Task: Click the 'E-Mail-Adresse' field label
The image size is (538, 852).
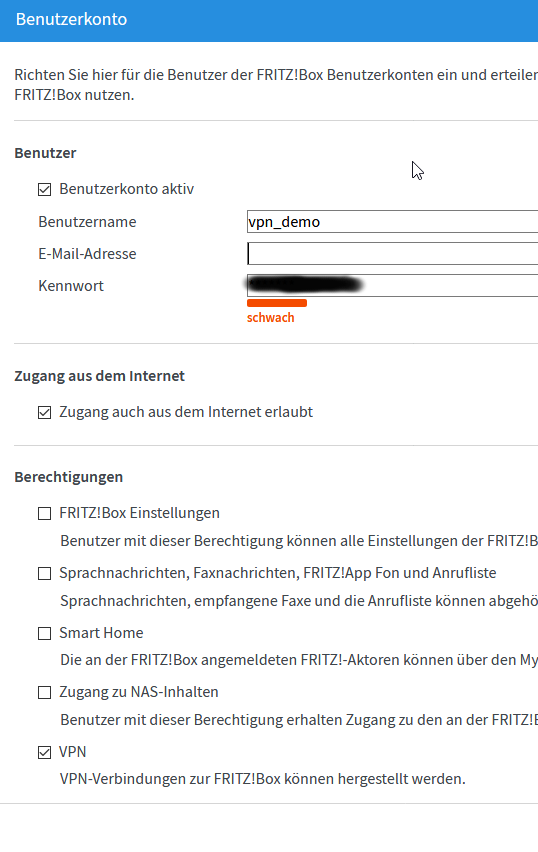Action: pos(87,254)
